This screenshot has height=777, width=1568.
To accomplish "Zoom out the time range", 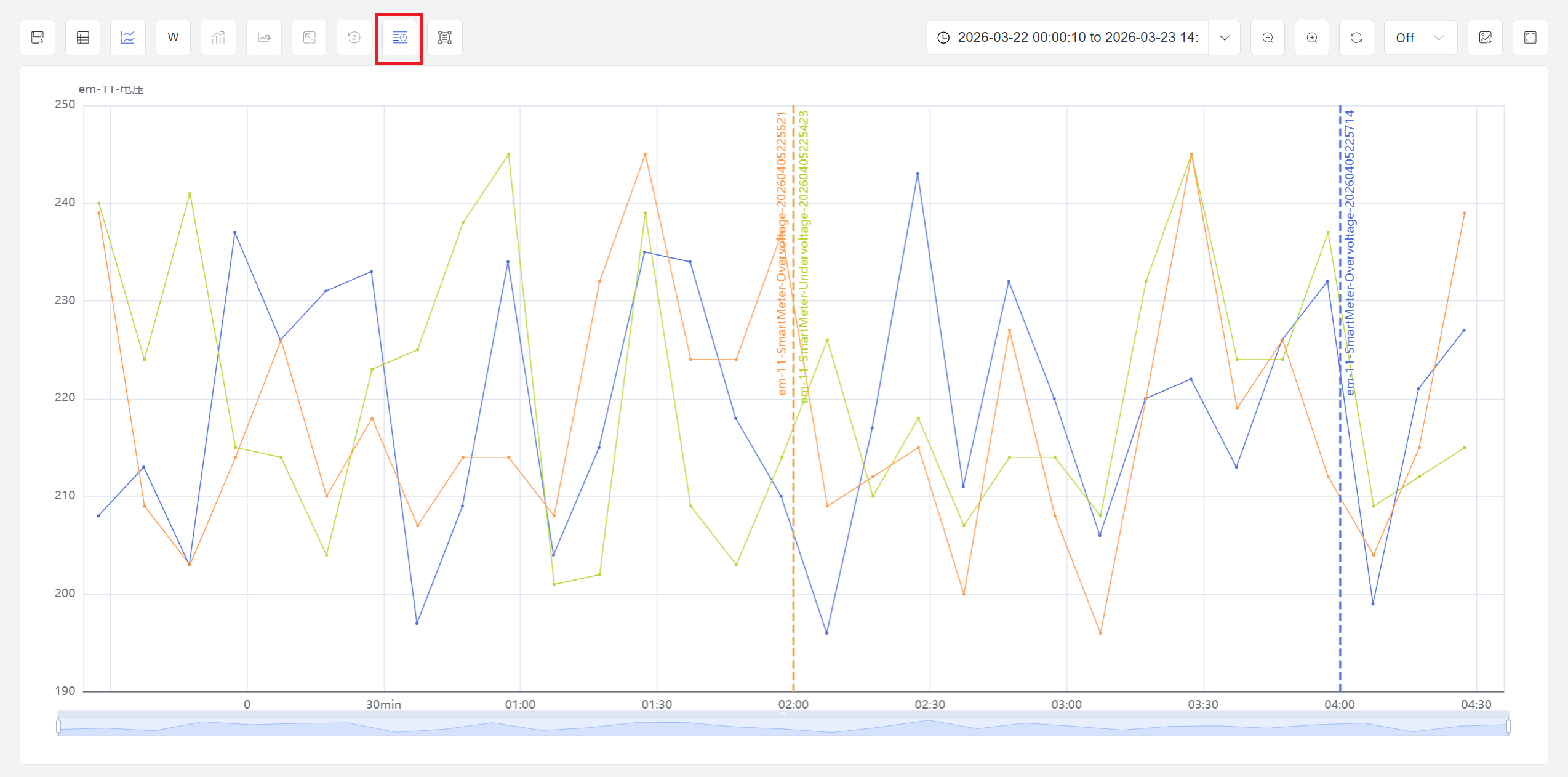I will (x=1268, y=38).
